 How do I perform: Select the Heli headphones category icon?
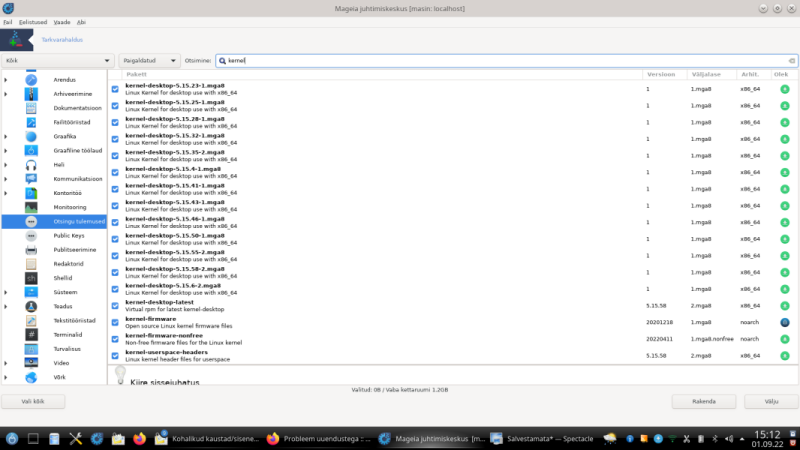pos(31,164)
